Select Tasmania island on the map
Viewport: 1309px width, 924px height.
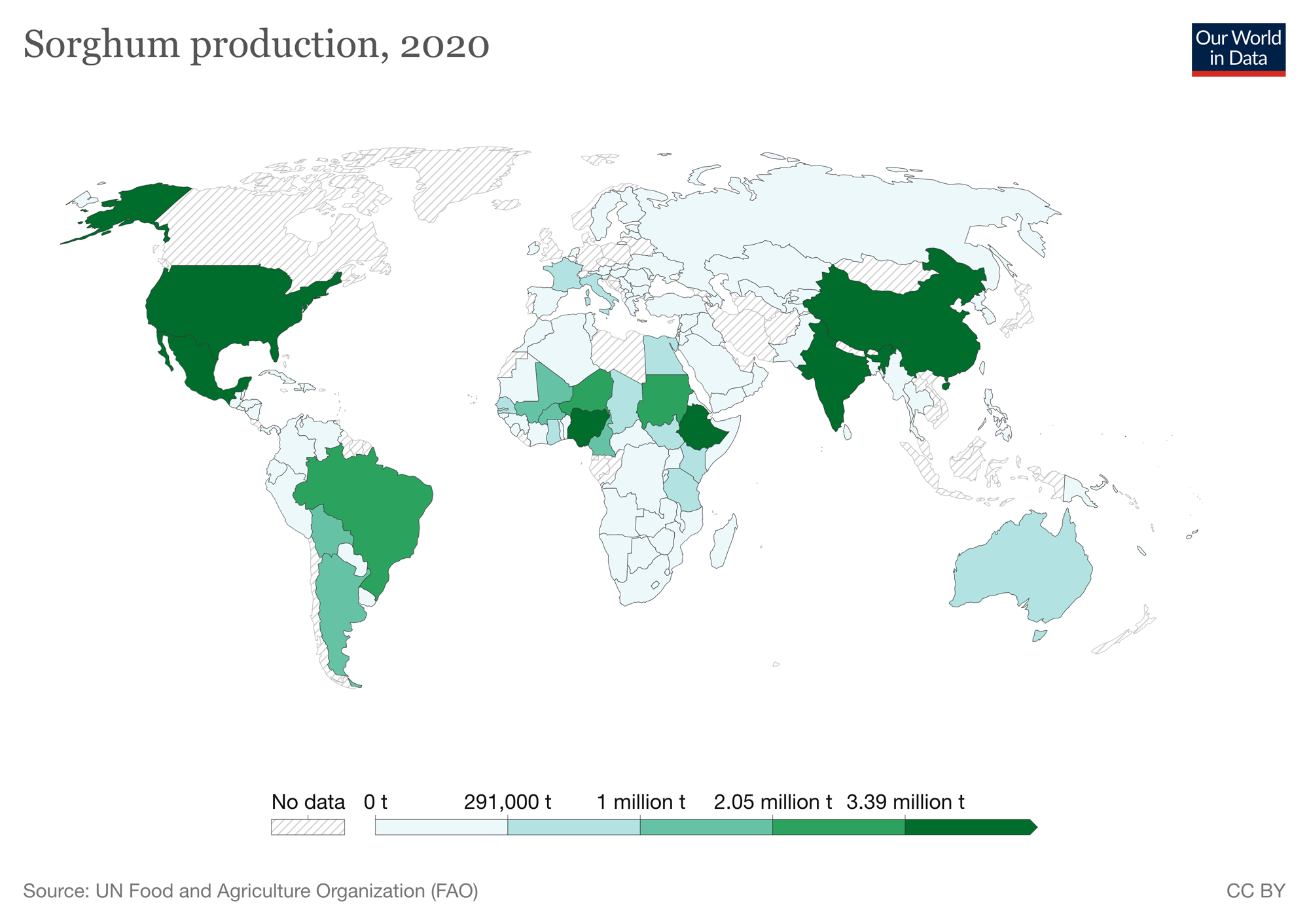(x=1039, y=635)
